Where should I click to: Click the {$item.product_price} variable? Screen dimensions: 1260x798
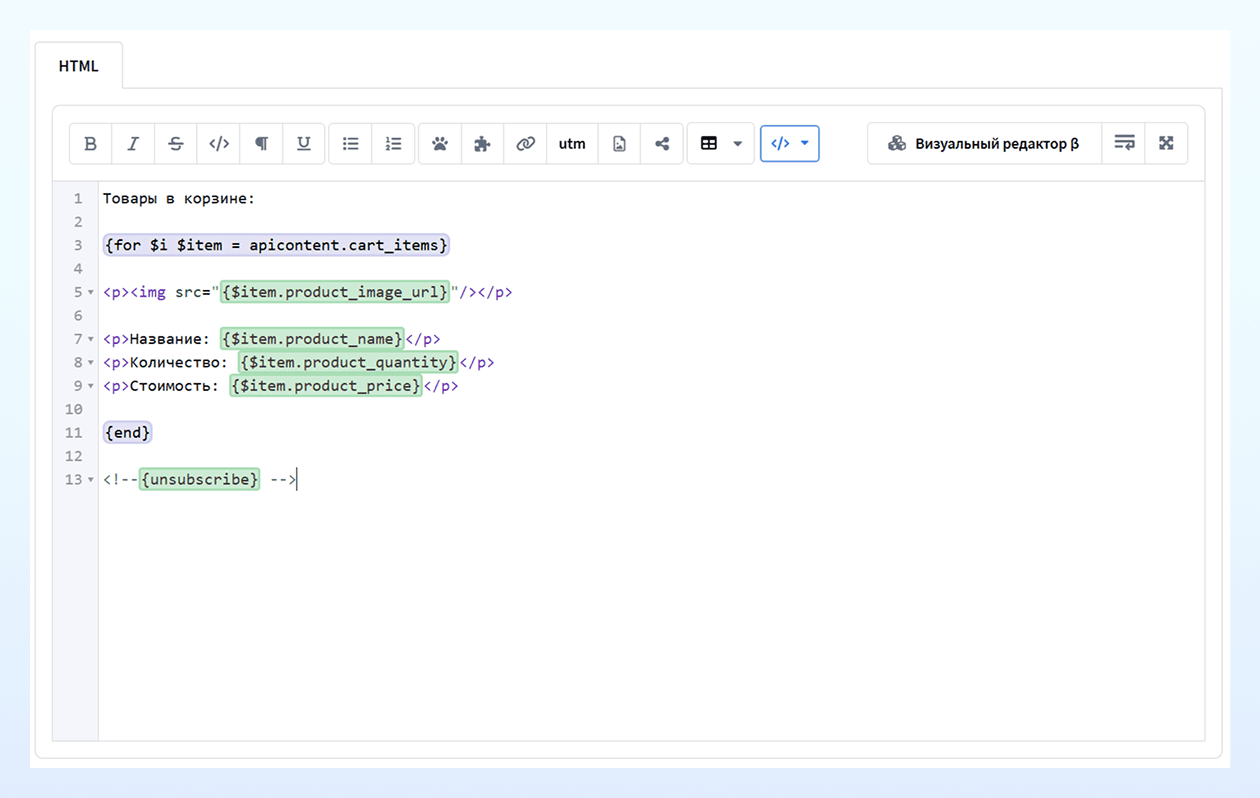(x=326, y=385)
